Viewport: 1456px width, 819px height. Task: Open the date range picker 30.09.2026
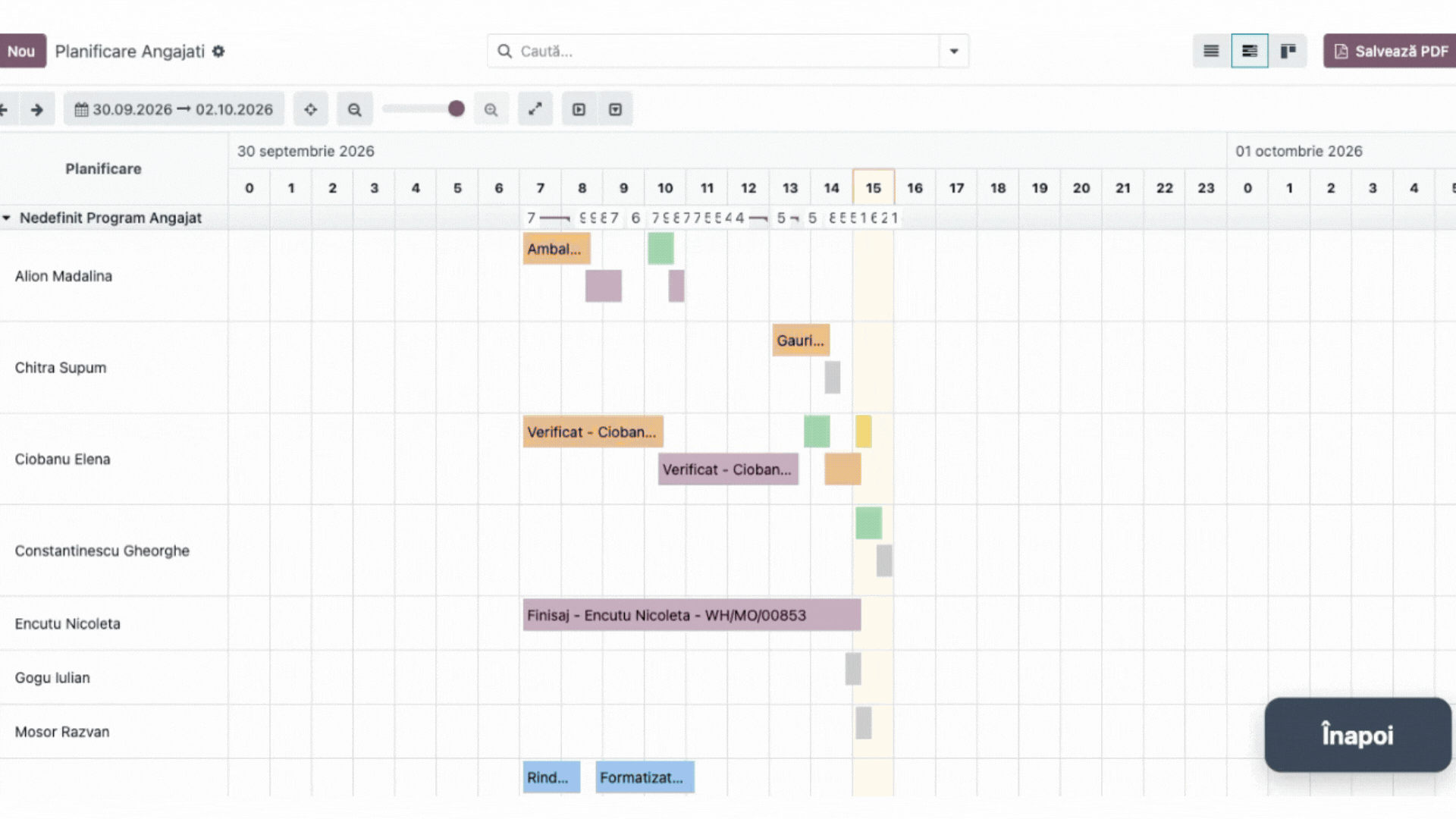pyautogui.click(x=174, y=109)
